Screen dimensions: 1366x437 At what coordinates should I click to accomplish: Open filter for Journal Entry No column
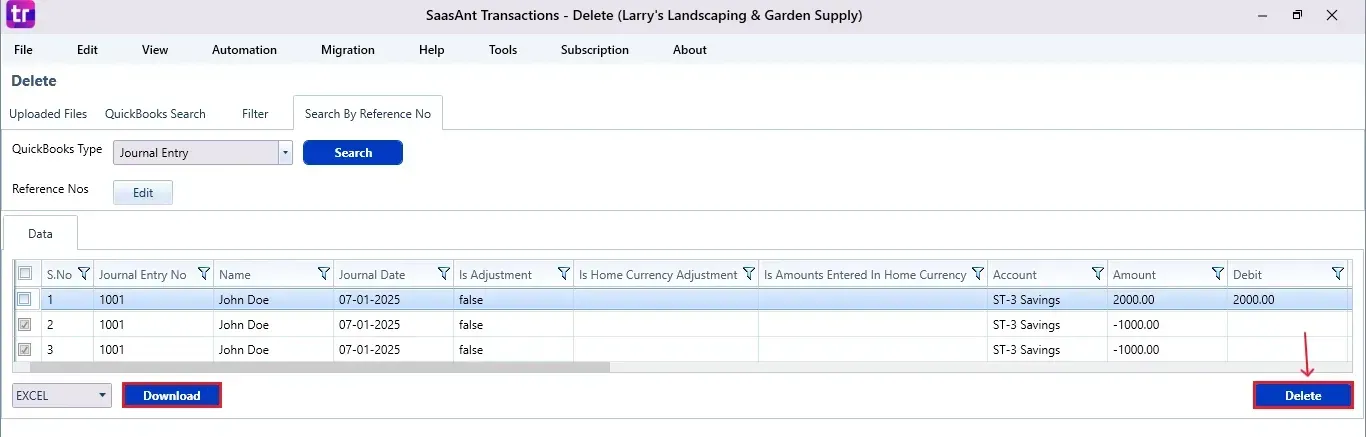[x=204, y=274]
